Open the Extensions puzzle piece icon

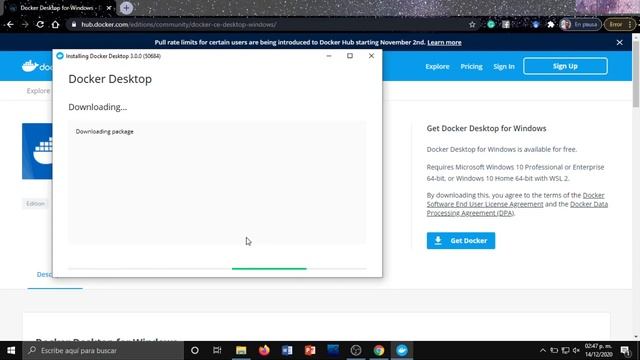point(551,24)
